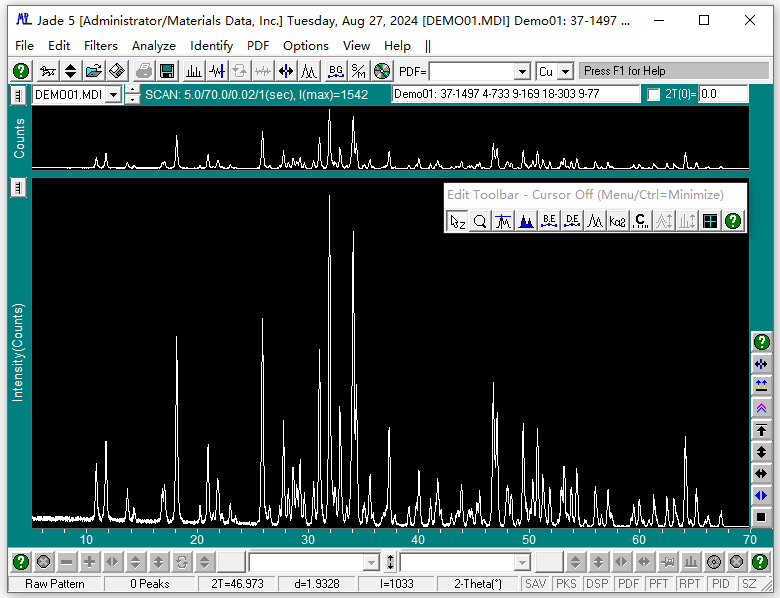
Task: Toggle the 2T(0) checkbox
Action: point(654,94)
